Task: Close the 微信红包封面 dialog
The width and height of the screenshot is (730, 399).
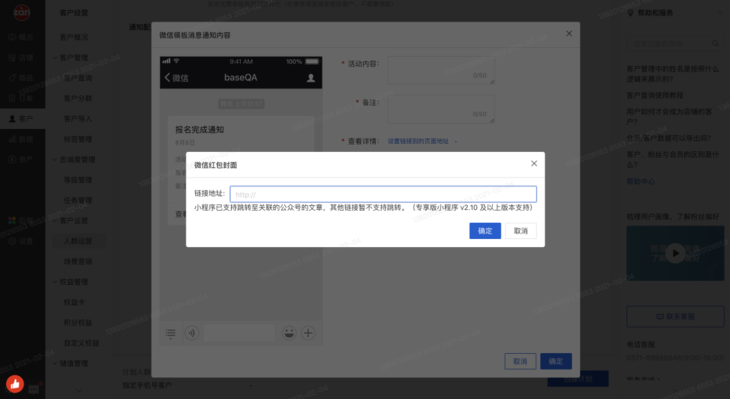Action: tap(534, 163)
